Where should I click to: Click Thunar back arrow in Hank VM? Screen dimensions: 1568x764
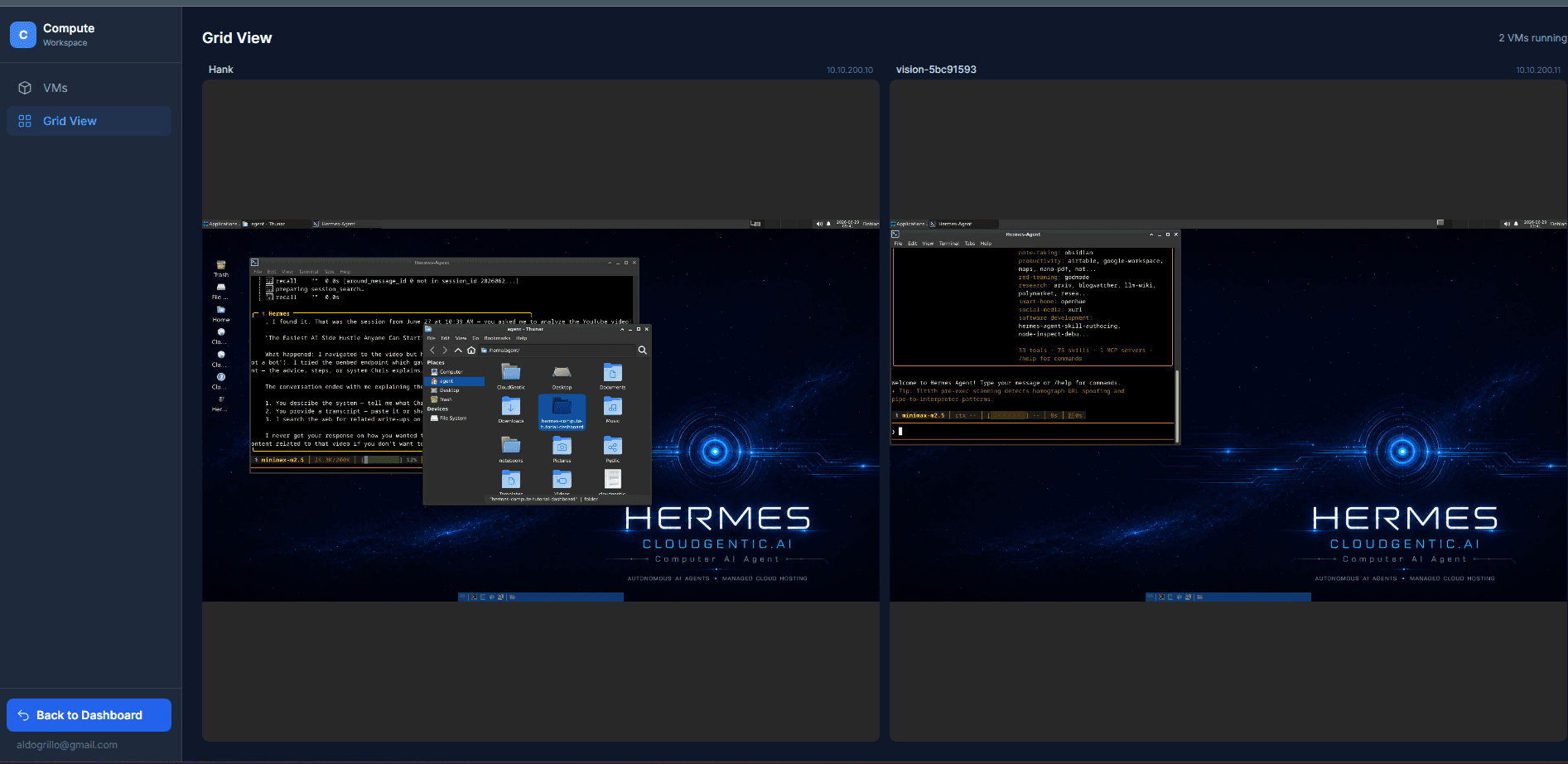pyautogui.click(x=432, y=351)
